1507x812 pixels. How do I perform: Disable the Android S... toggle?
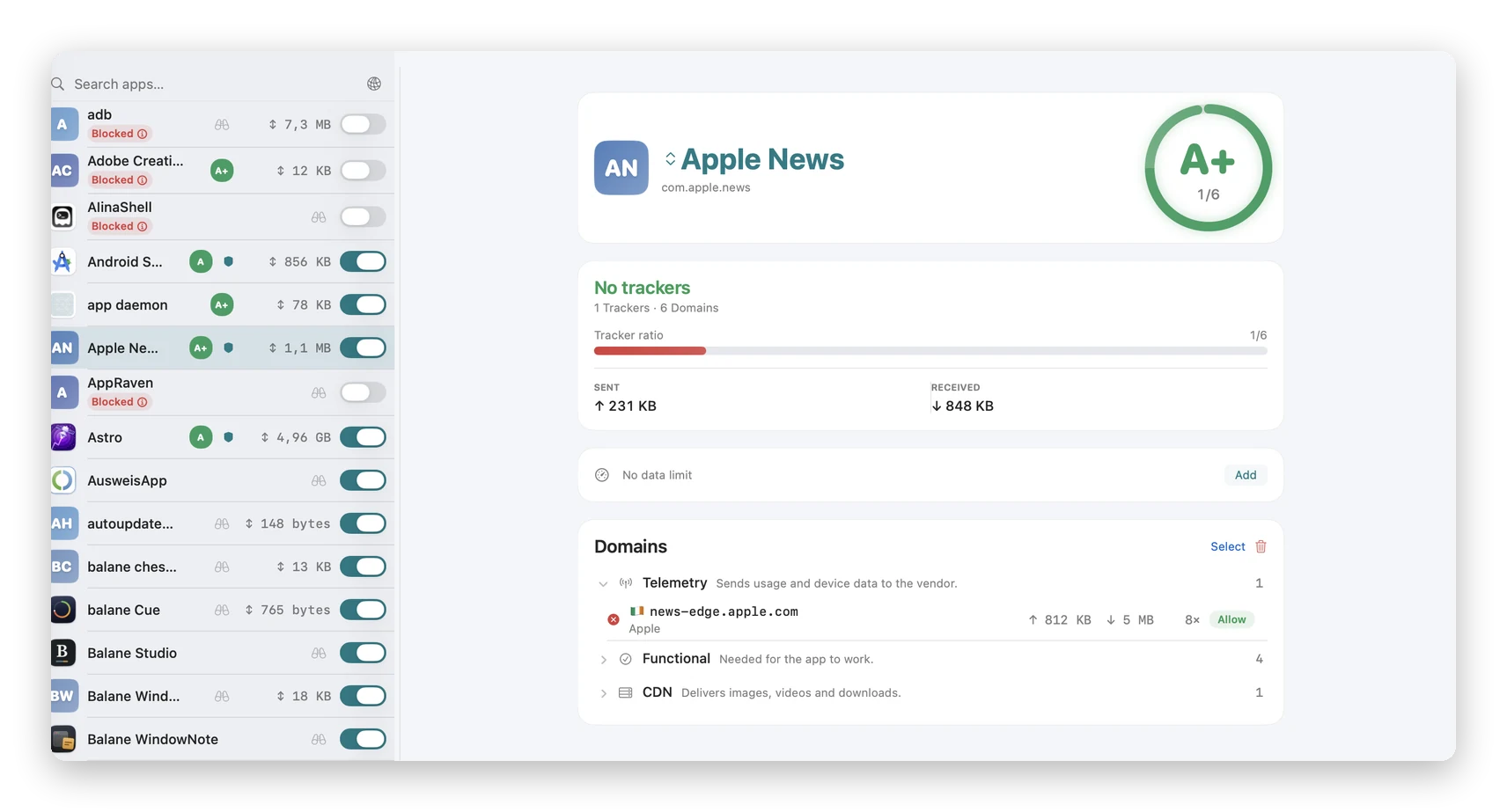[363, 261]
